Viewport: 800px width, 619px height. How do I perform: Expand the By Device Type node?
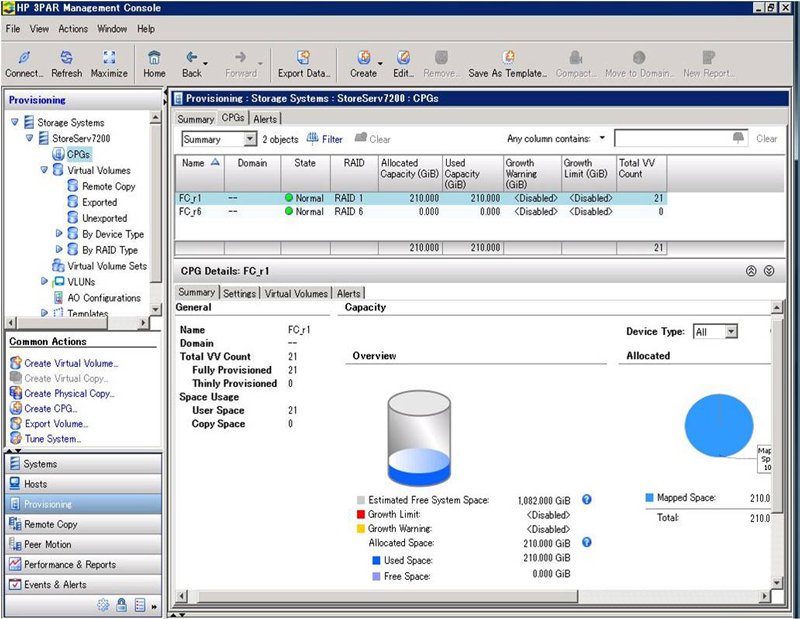tap(59, 233)
